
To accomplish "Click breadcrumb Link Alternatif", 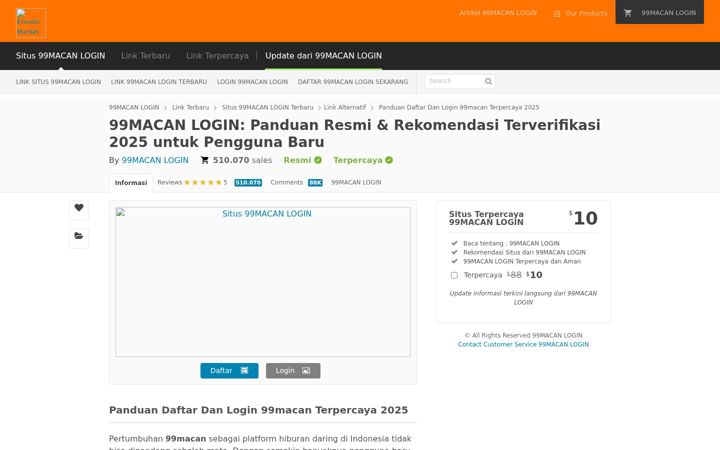I will (x=345, y=107).
